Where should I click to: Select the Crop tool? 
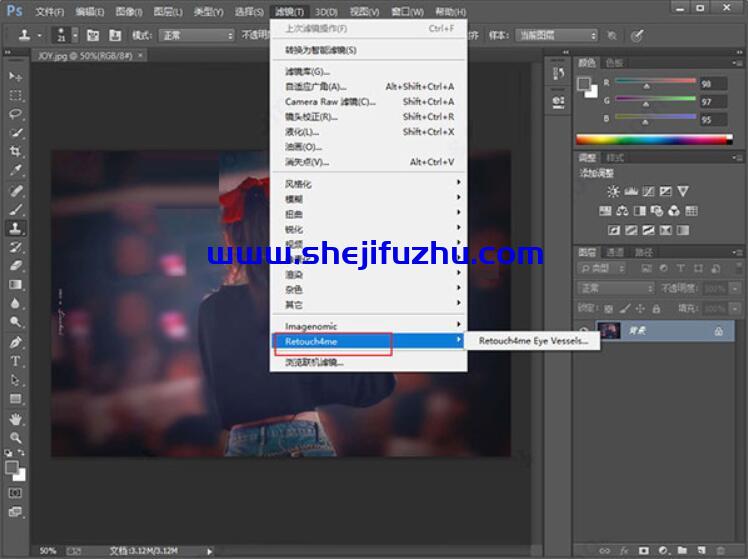click(x=15, y=152)
